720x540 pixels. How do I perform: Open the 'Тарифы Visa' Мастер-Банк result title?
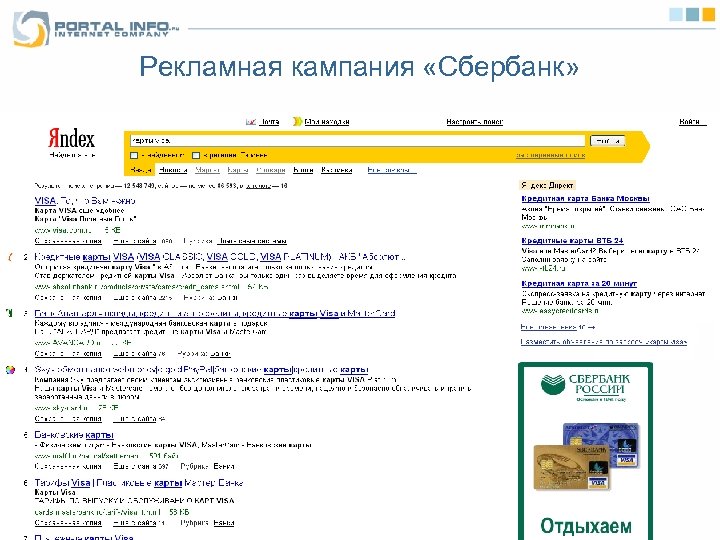[x=138, y=483]
